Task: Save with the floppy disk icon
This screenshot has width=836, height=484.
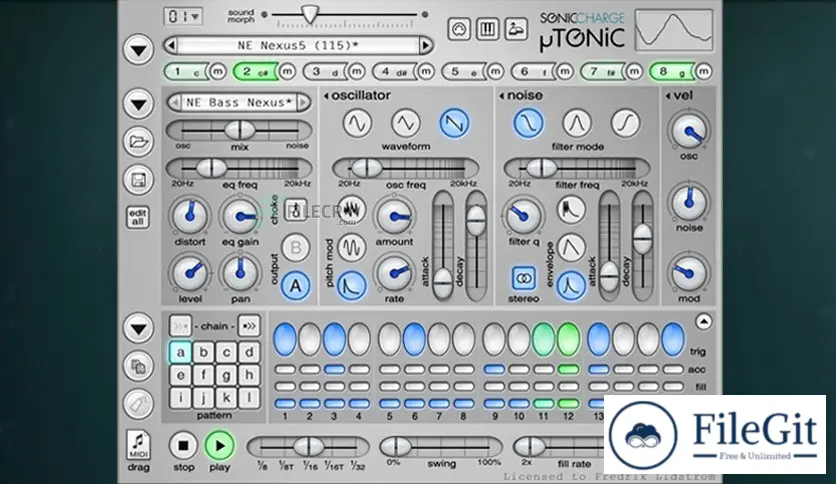Action: [139, 180]
